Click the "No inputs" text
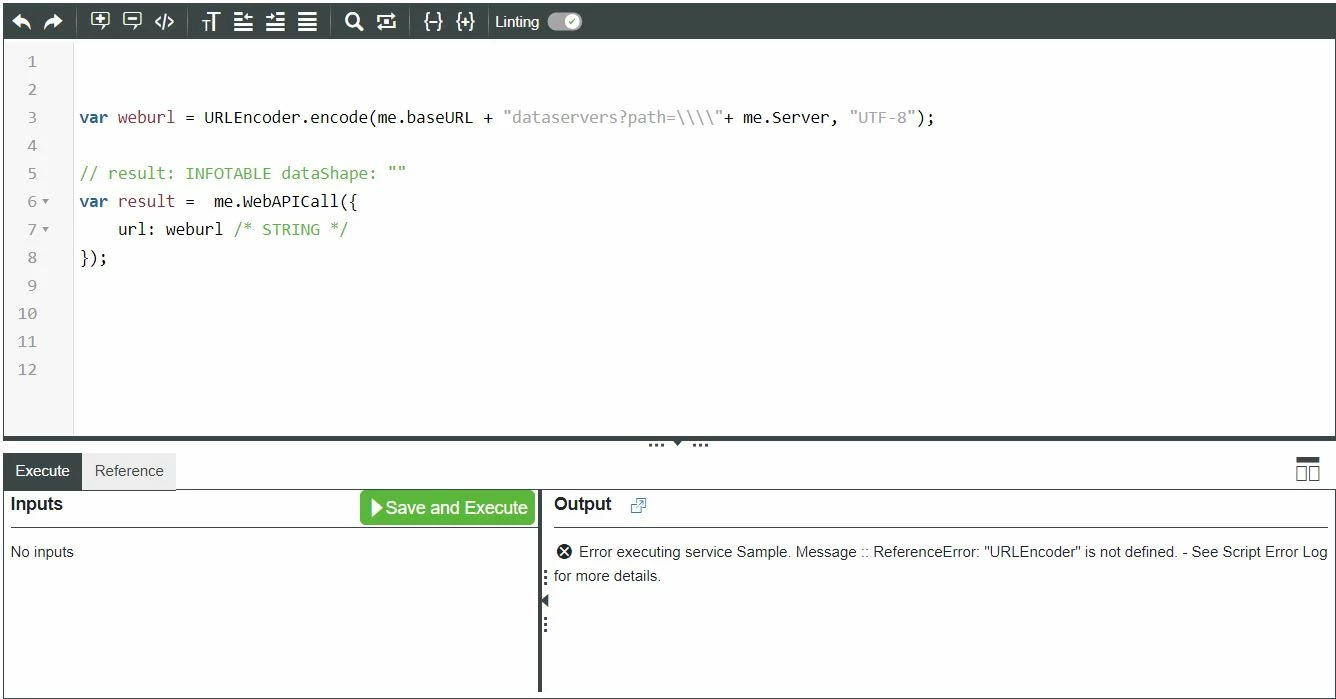The height and width of the screenshot is (699, 1336). point(42,552)
